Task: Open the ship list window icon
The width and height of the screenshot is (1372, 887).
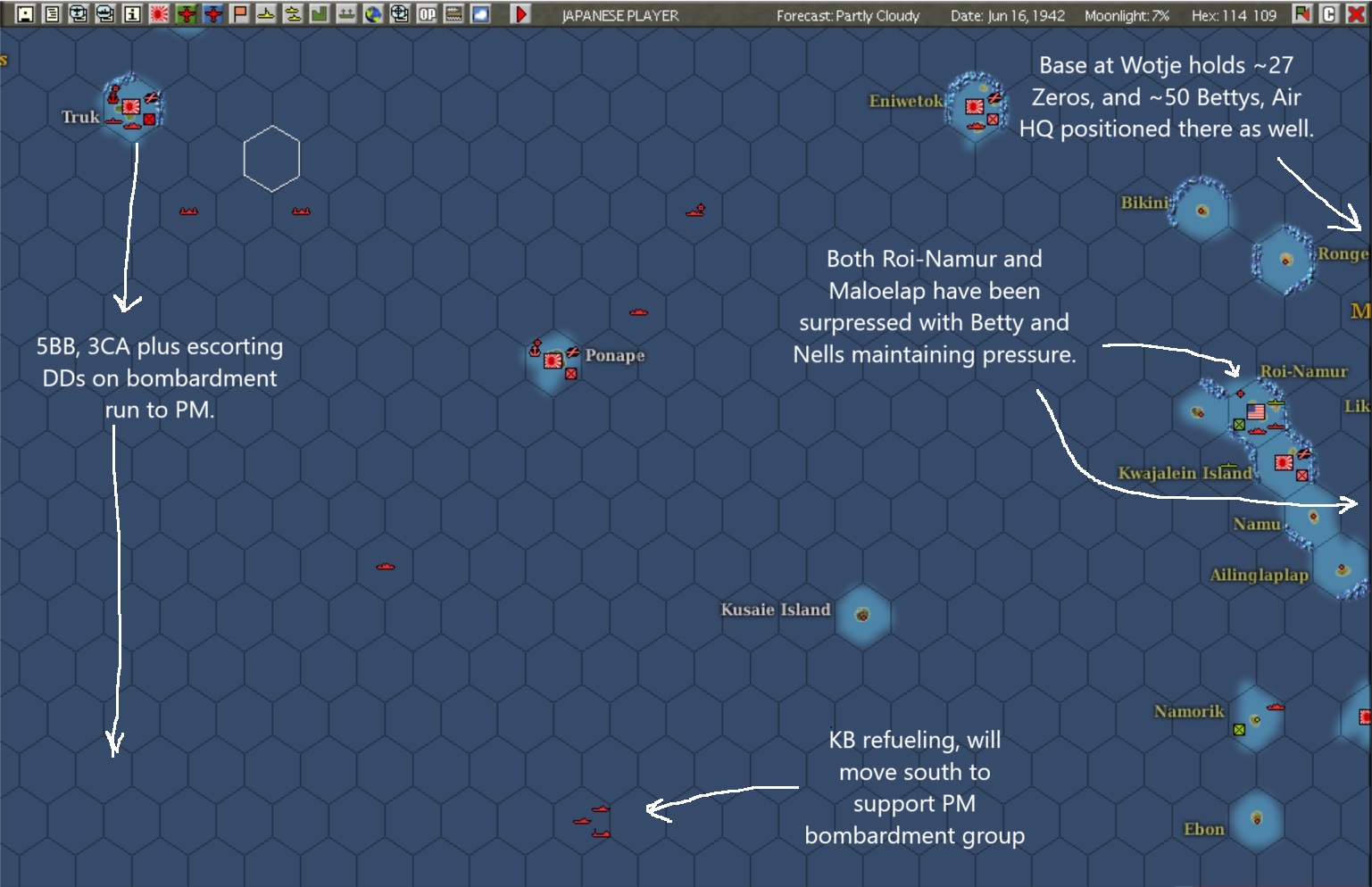Action: click(x=106, y=14)
